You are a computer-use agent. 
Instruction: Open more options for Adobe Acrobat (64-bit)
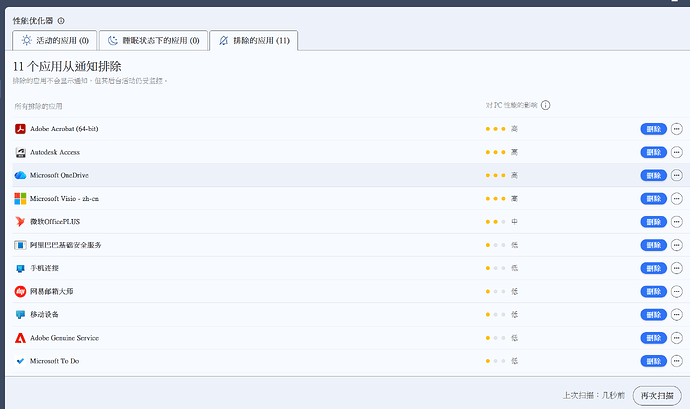point(676,129)
